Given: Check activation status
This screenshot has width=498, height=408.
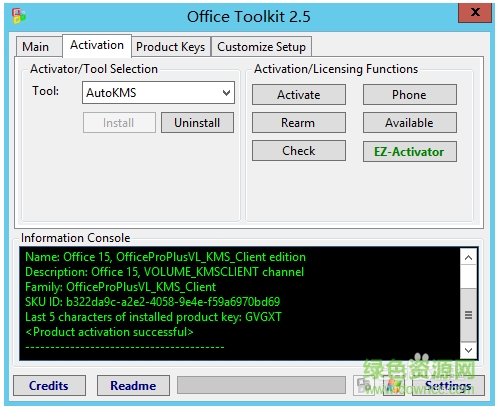Looking at the screenshot, I should pos(299,151).
